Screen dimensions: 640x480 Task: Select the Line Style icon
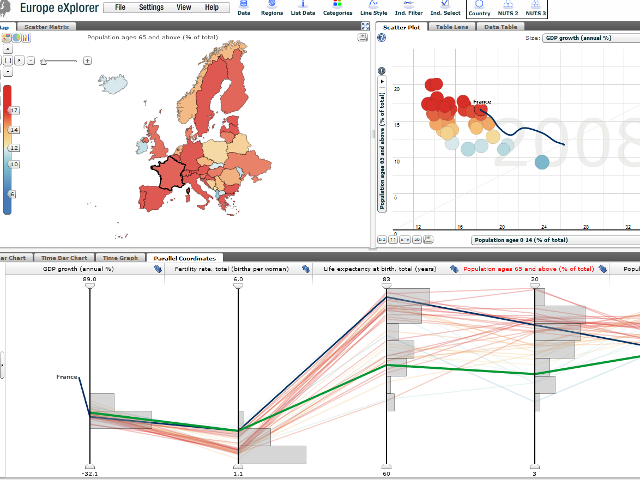[374, 8]
